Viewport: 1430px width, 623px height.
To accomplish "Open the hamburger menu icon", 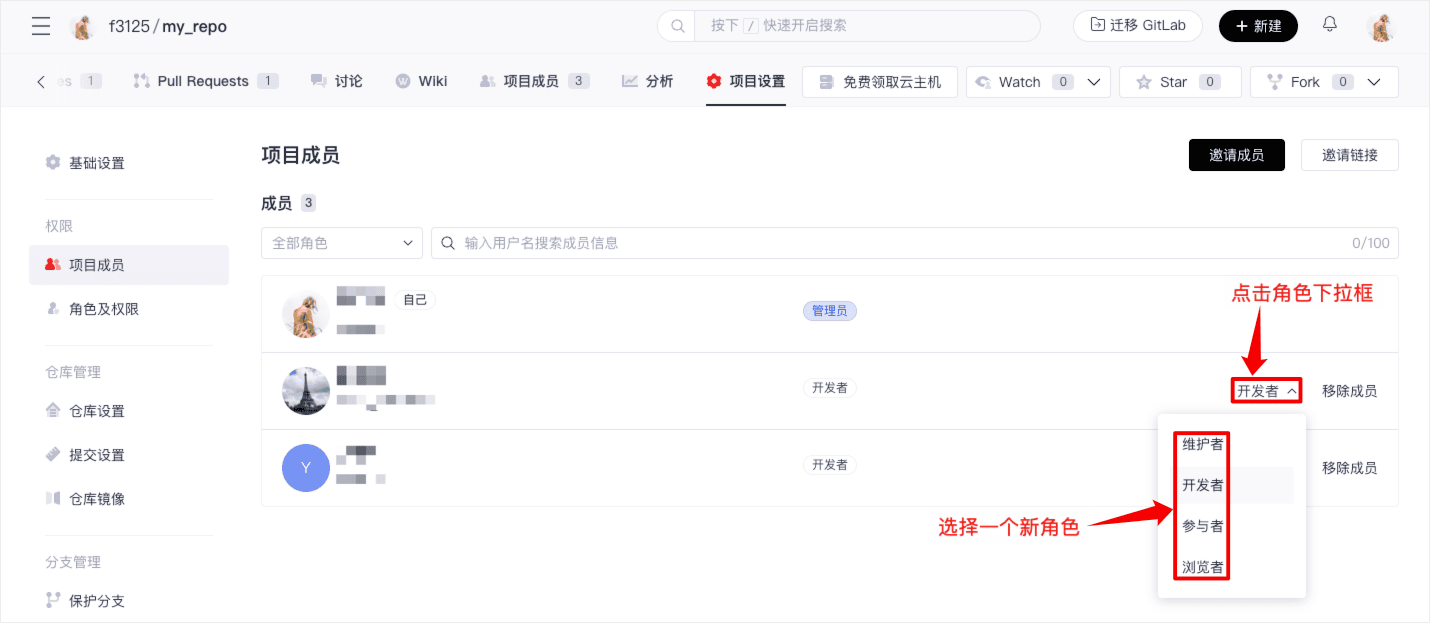I will [x=41, y=27].
